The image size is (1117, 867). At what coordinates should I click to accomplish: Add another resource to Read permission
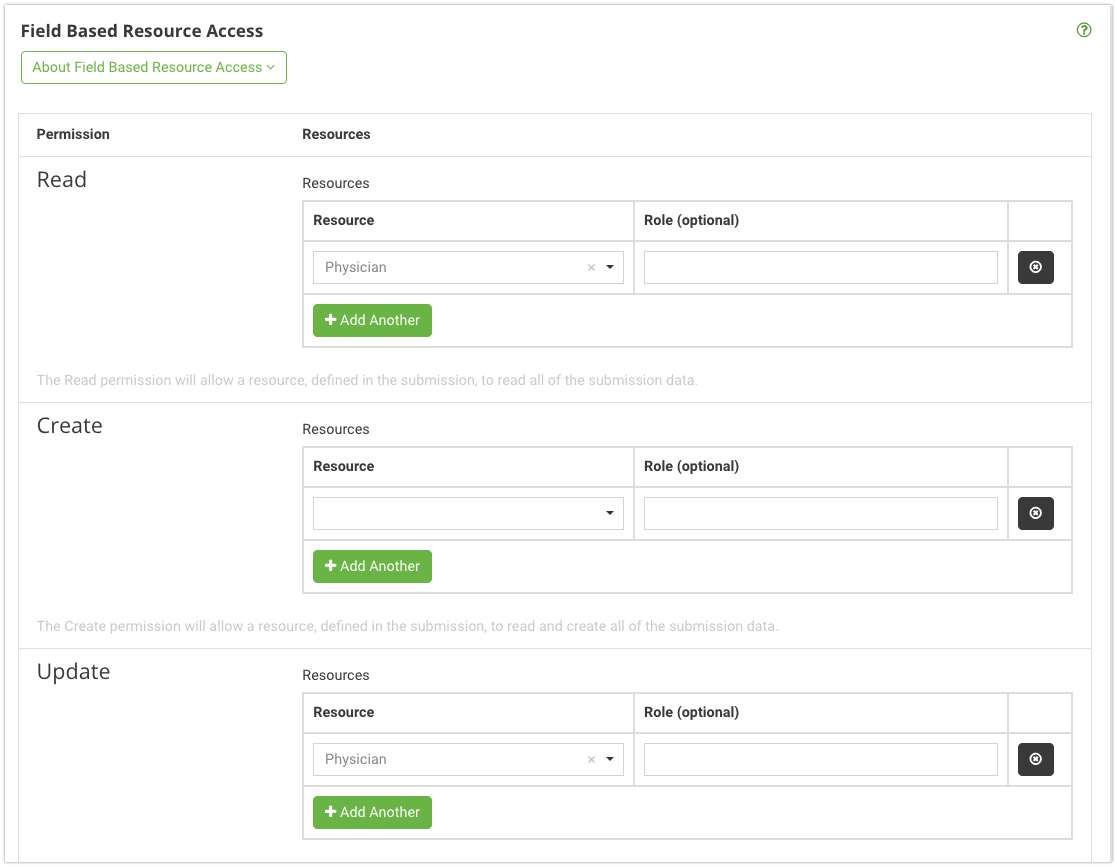pyautogui.click(x=372, y=320)
